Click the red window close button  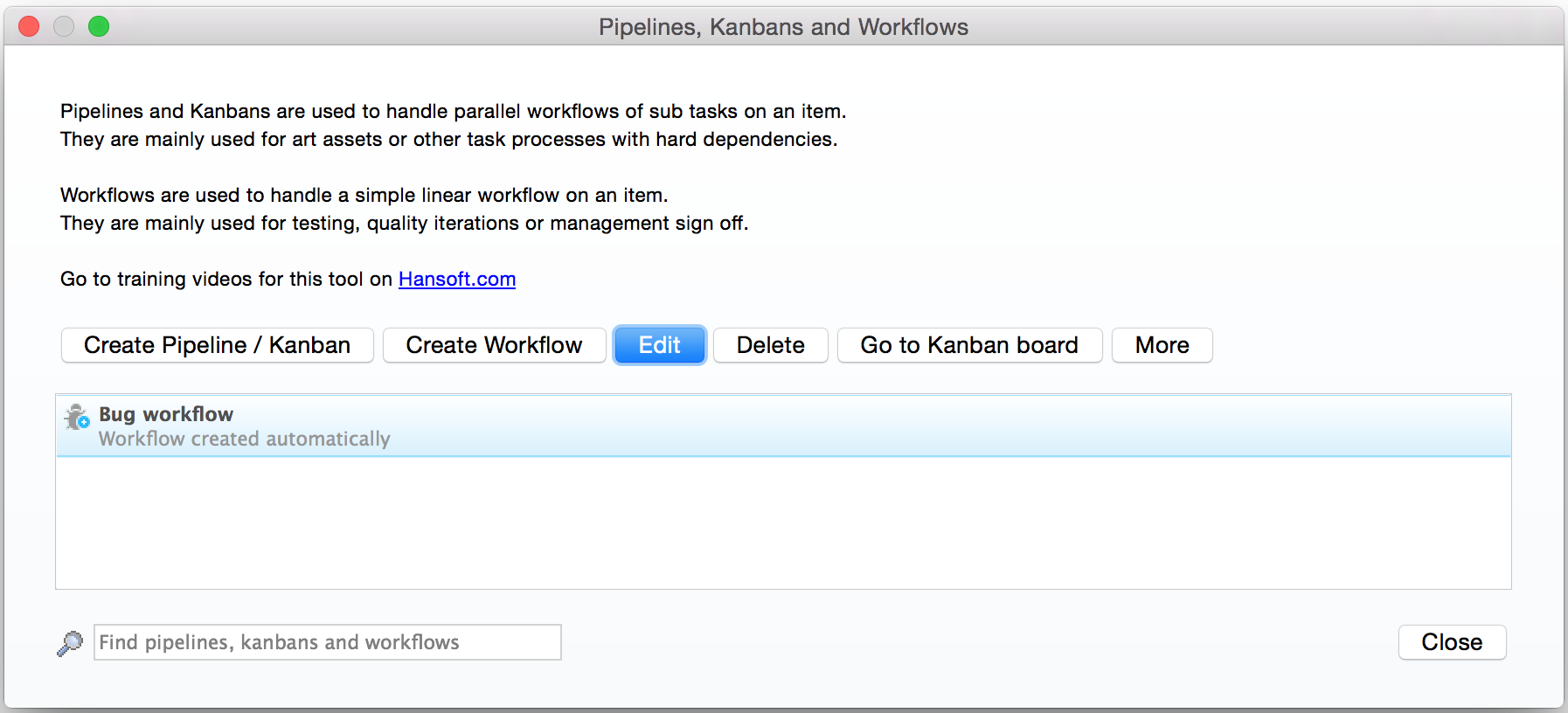(x=29, y=26)
